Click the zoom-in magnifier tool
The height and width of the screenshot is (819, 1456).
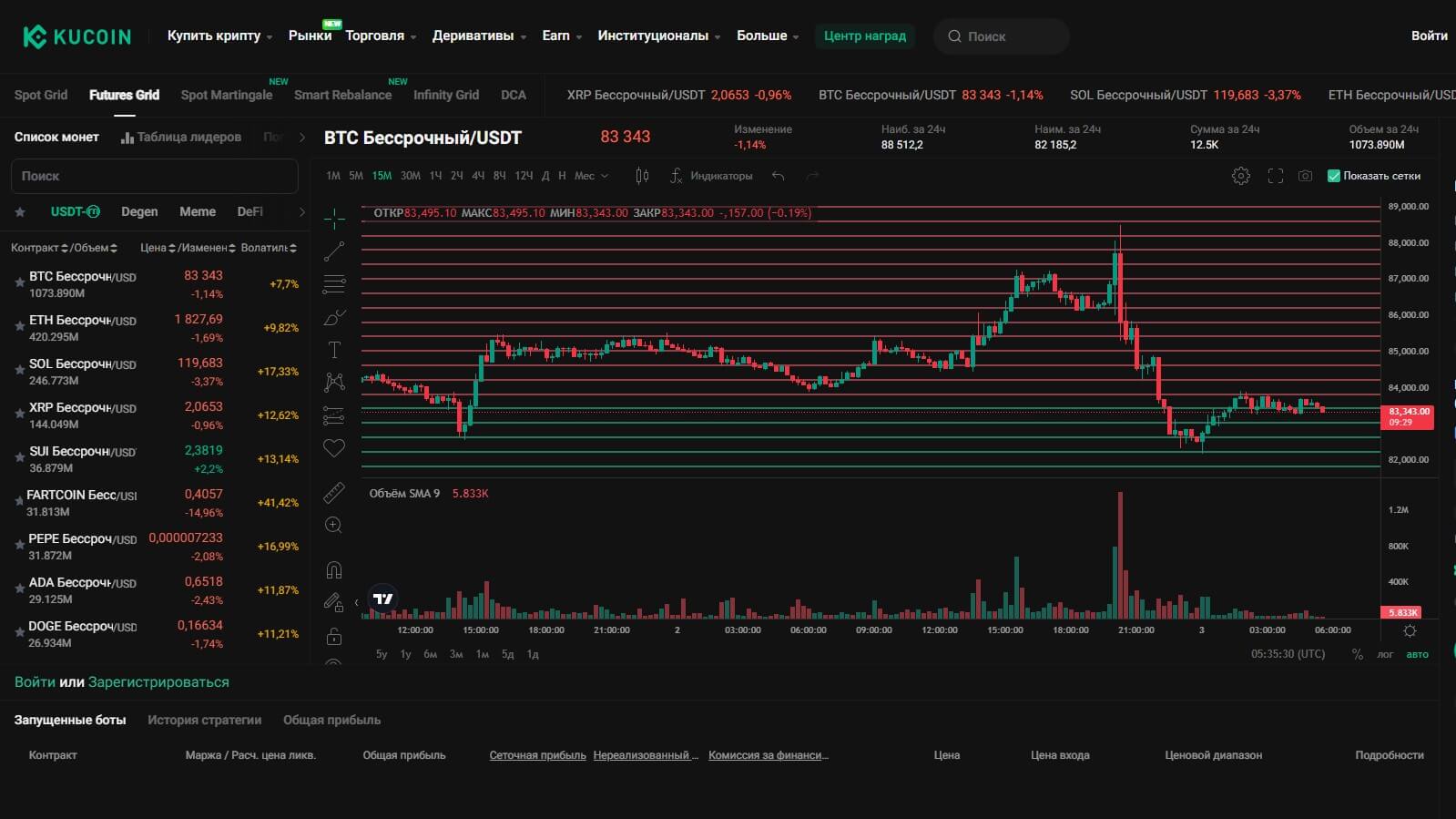click(334, 526)
